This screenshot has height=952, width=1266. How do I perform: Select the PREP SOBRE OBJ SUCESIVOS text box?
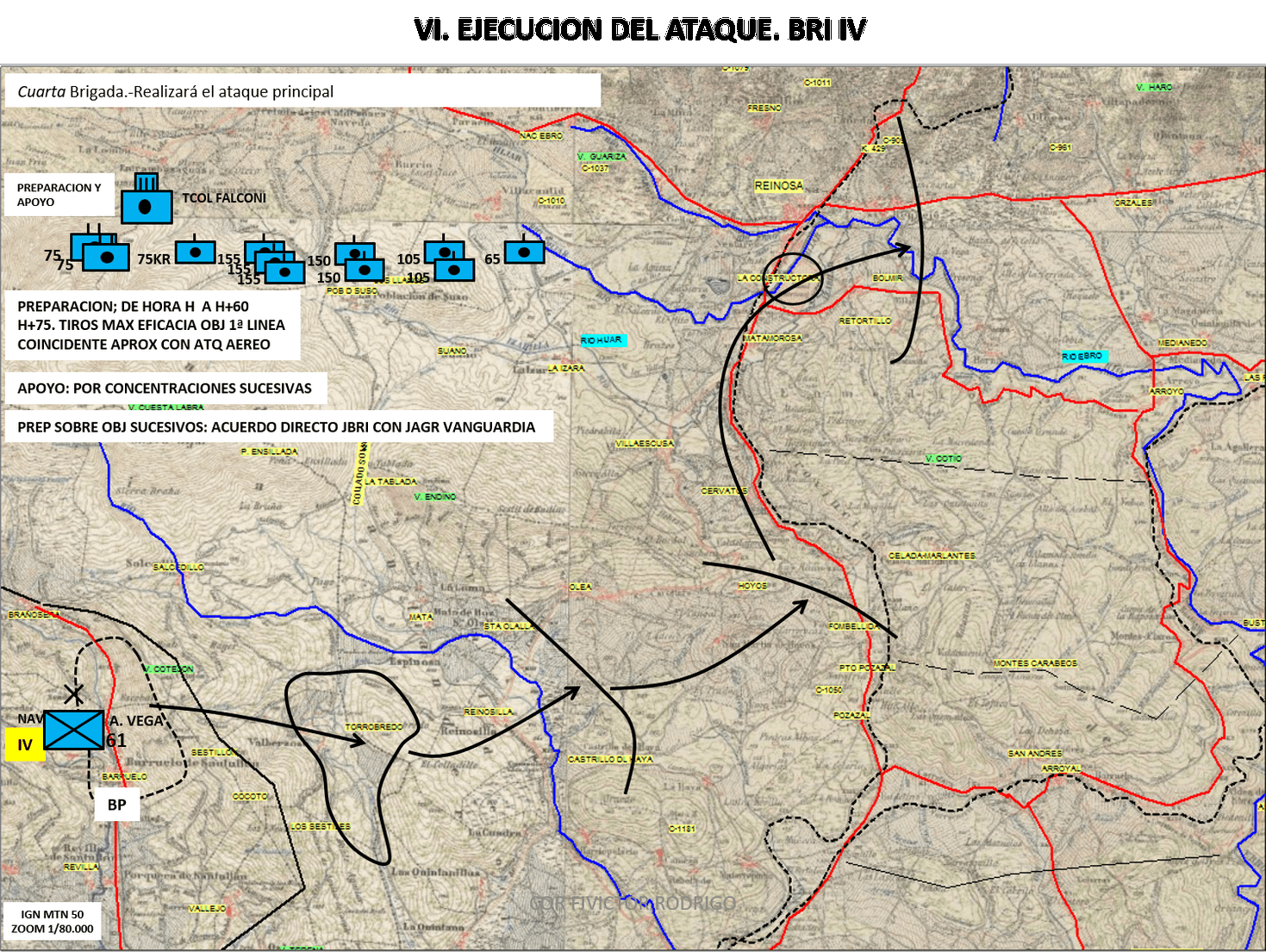(x=279, y=427)
